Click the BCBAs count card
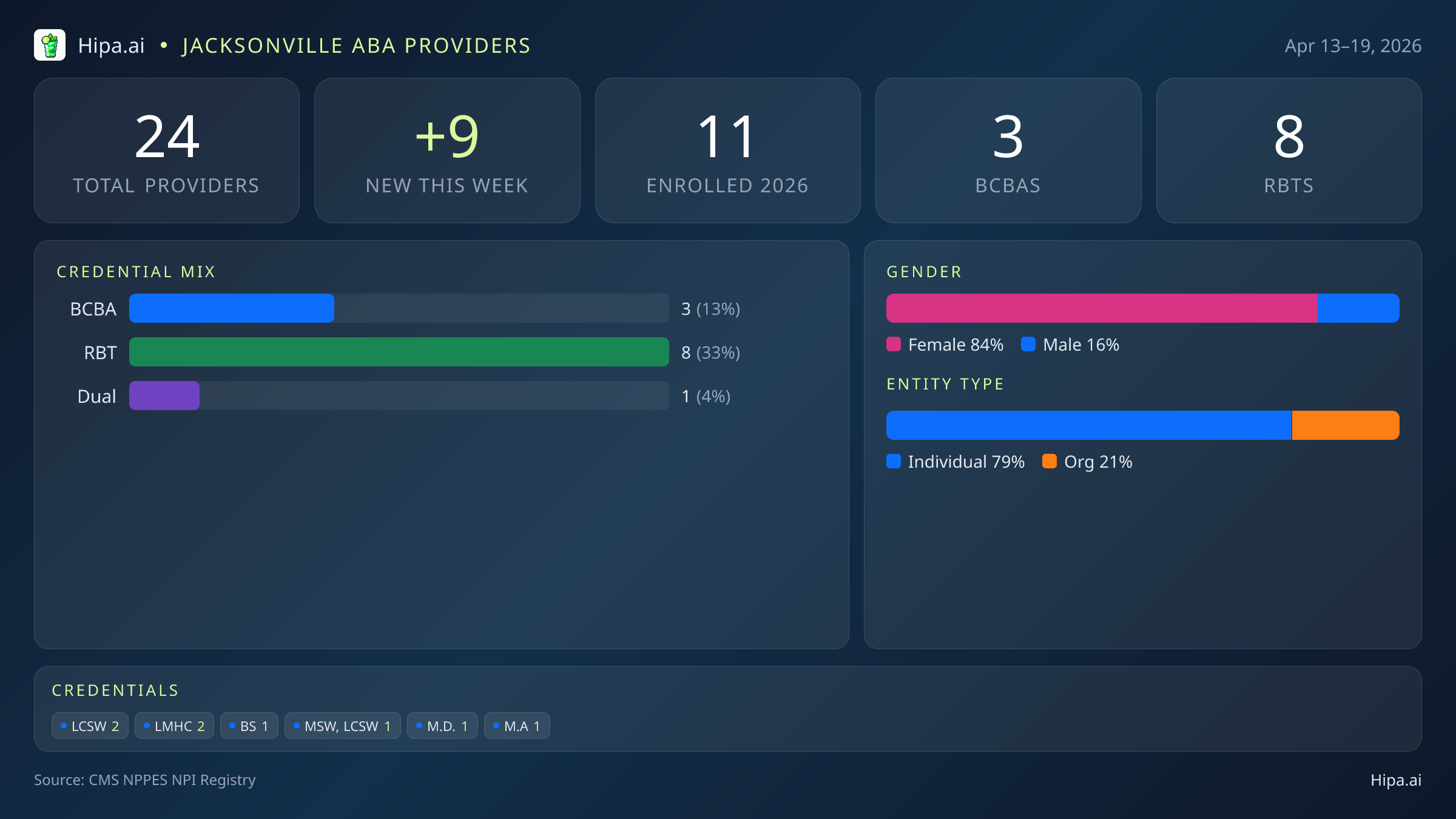 point(1008,150)
